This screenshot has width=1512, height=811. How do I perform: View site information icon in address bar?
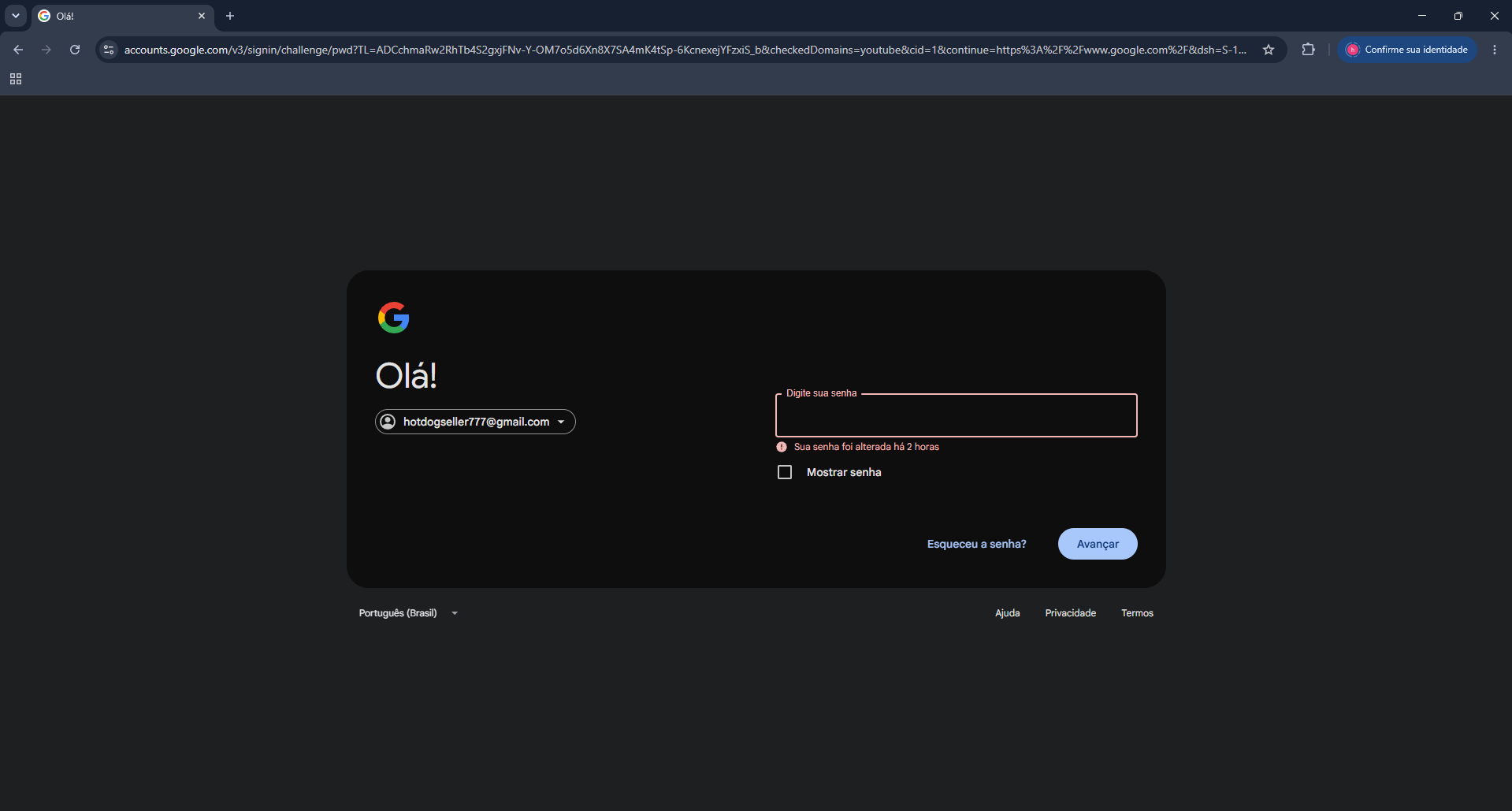tap(110, 50)
